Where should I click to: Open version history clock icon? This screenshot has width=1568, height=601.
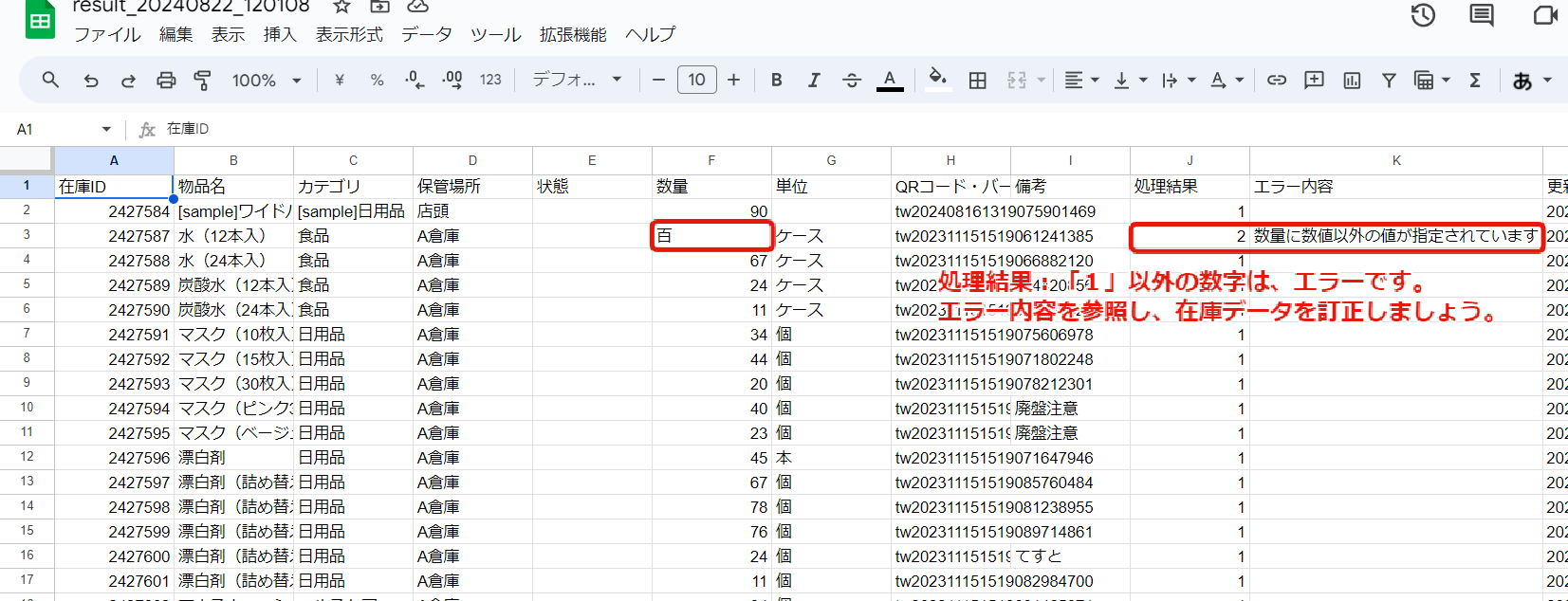coord(1423,15)
